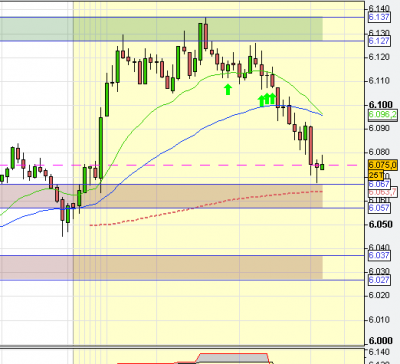Select the 6.137 price level label
The image size is (400, 364).
(x=379, y=17)
